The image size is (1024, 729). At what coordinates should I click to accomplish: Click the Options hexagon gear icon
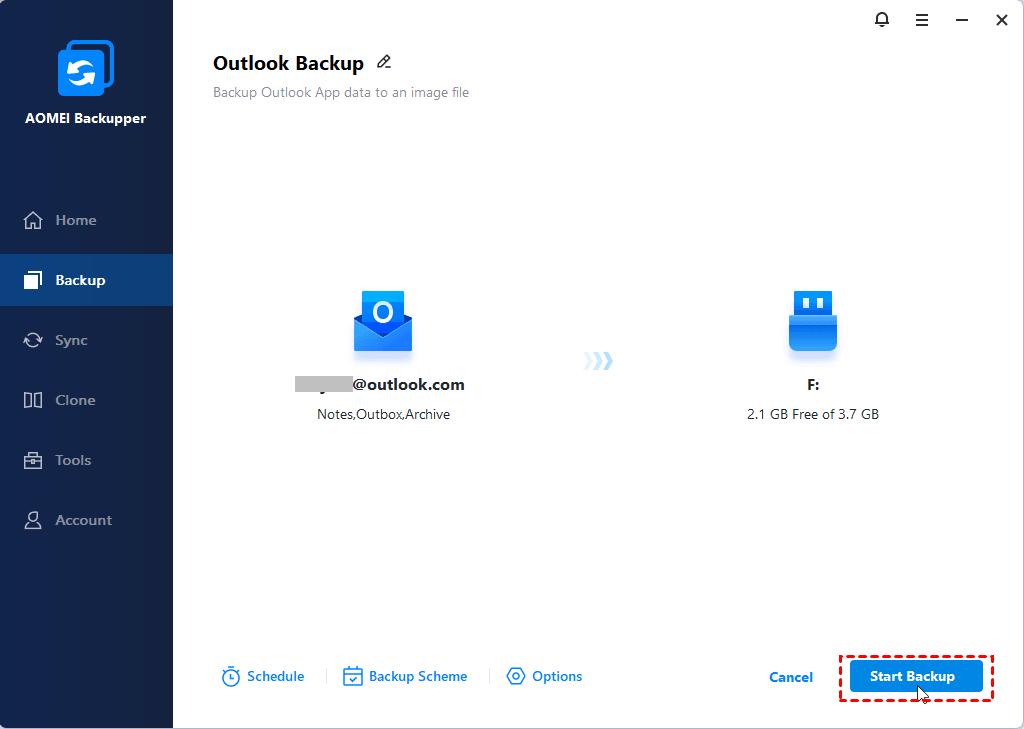[x=516, y=677]
